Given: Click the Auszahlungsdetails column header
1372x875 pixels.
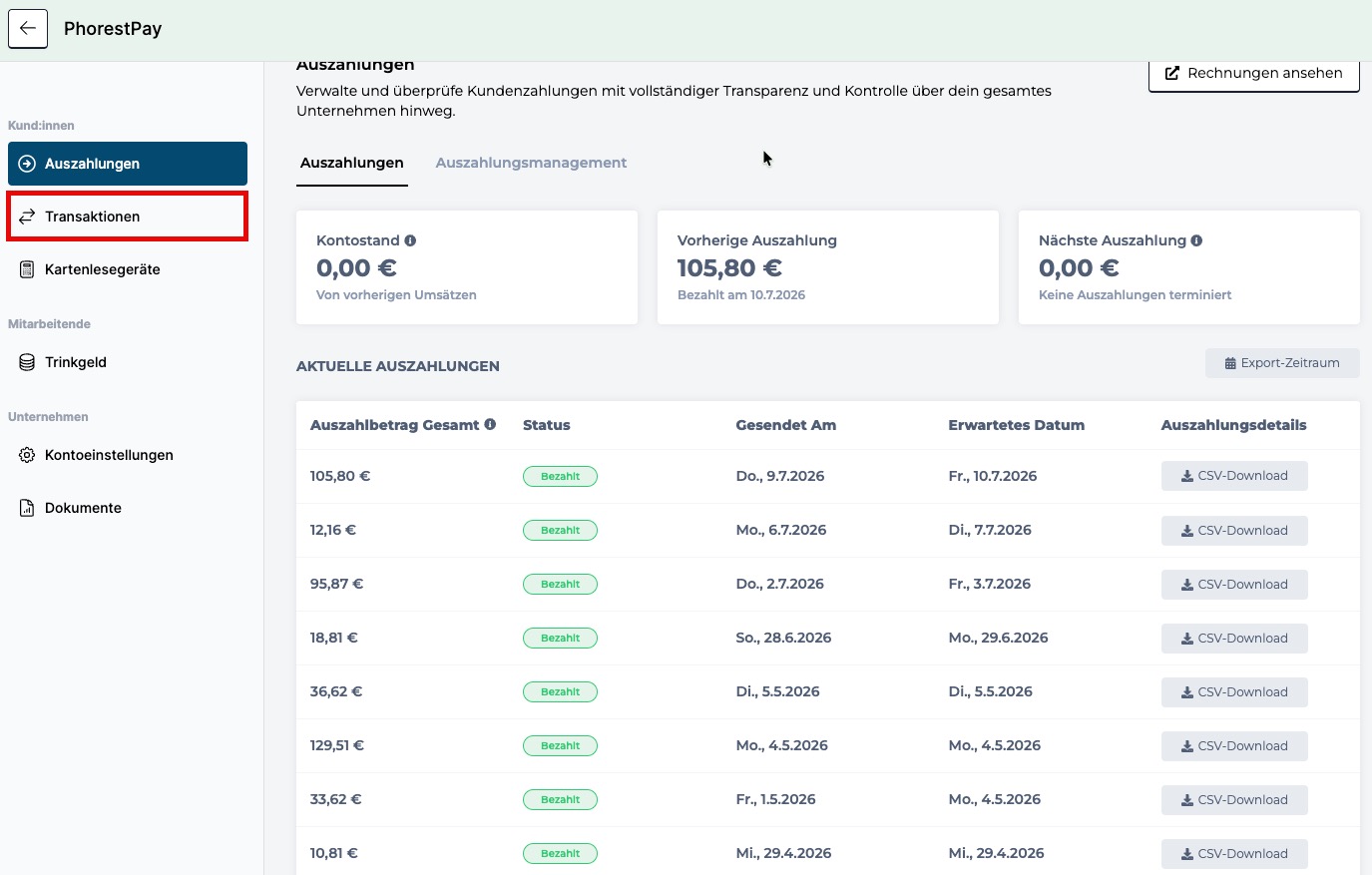Looking at the screenshot, I should pos(1233,425).
